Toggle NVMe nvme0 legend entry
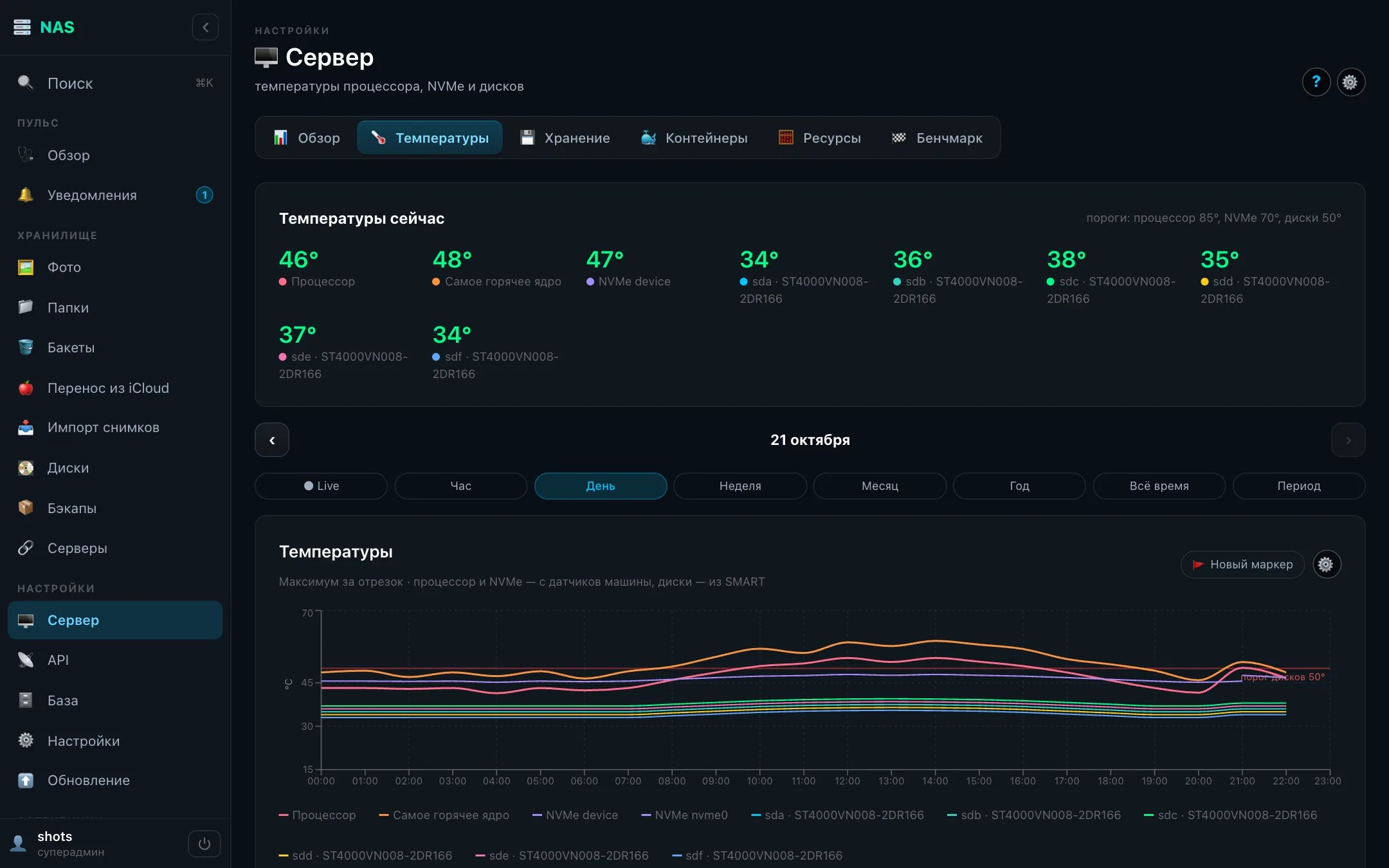The width and height of the screenshot is (1389, 868). click(x=685, y=815)
